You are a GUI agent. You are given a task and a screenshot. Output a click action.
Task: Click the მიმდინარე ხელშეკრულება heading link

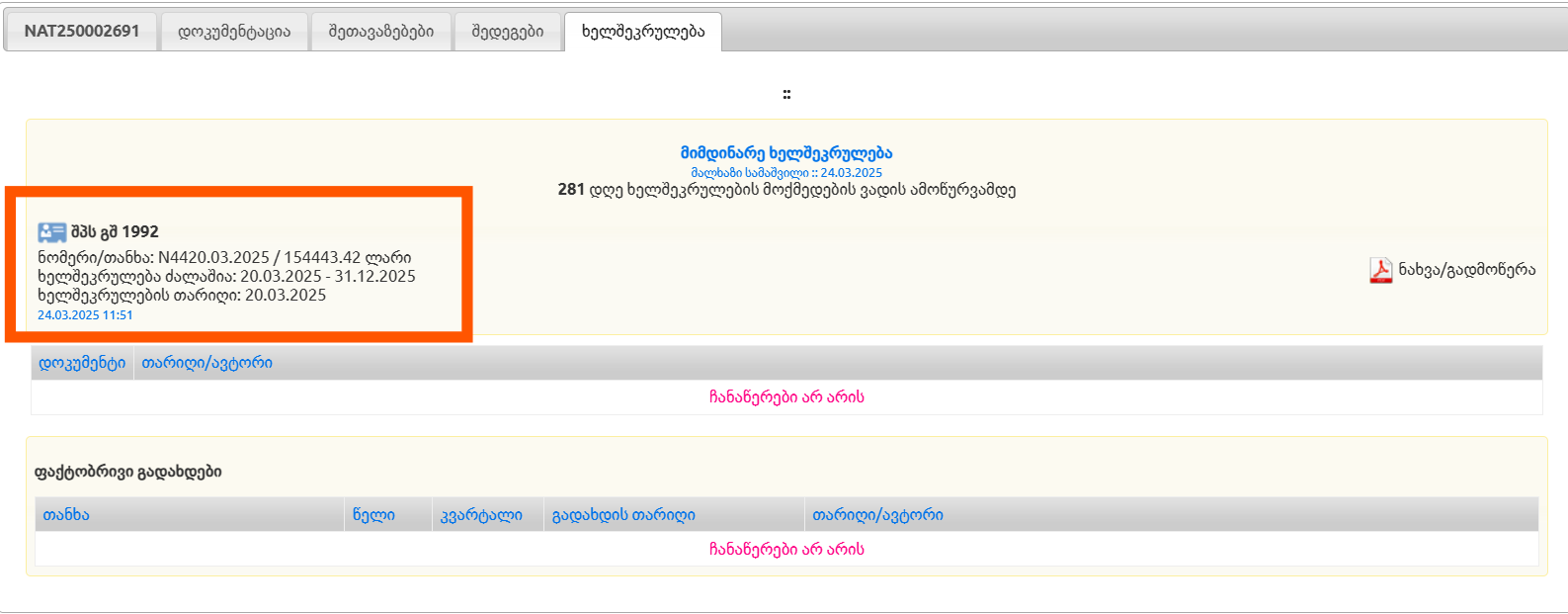pyautogui.click(x=786, y=153)
